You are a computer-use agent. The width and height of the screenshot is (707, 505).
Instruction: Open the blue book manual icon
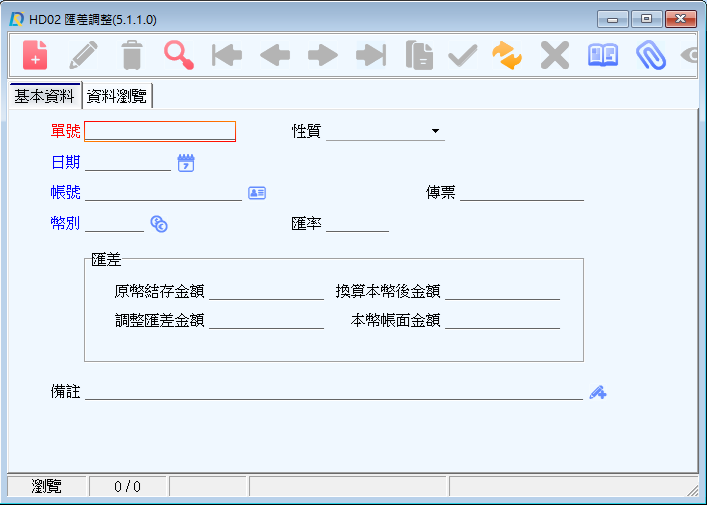[x=603, y=55]
